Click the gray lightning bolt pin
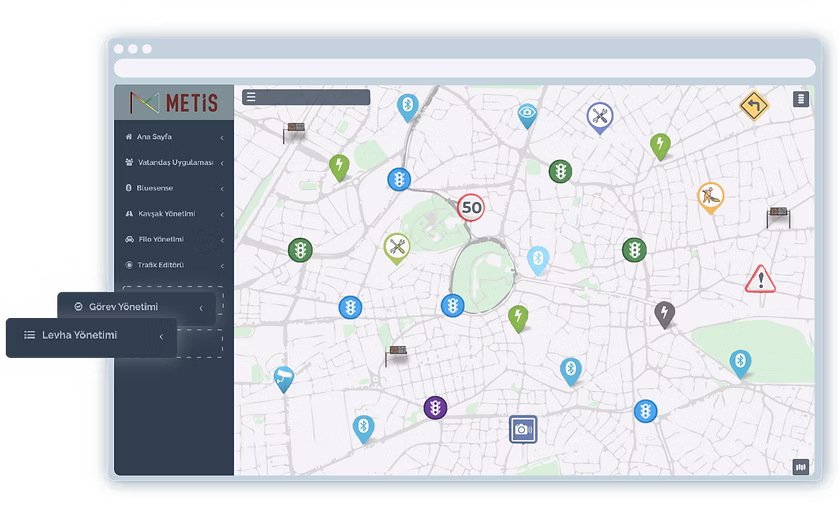This screenshot has height=528, width=840. pos(664,312)
